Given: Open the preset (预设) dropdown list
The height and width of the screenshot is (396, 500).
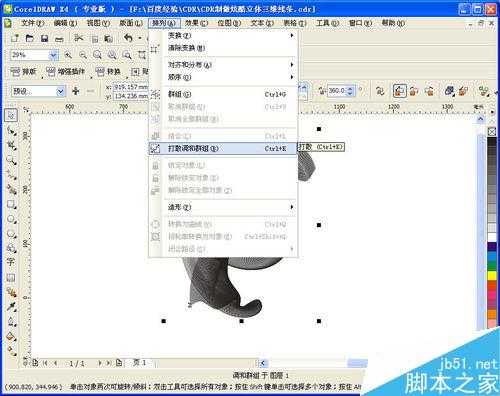Looking at the screenshot, I should tap(60, 91).
